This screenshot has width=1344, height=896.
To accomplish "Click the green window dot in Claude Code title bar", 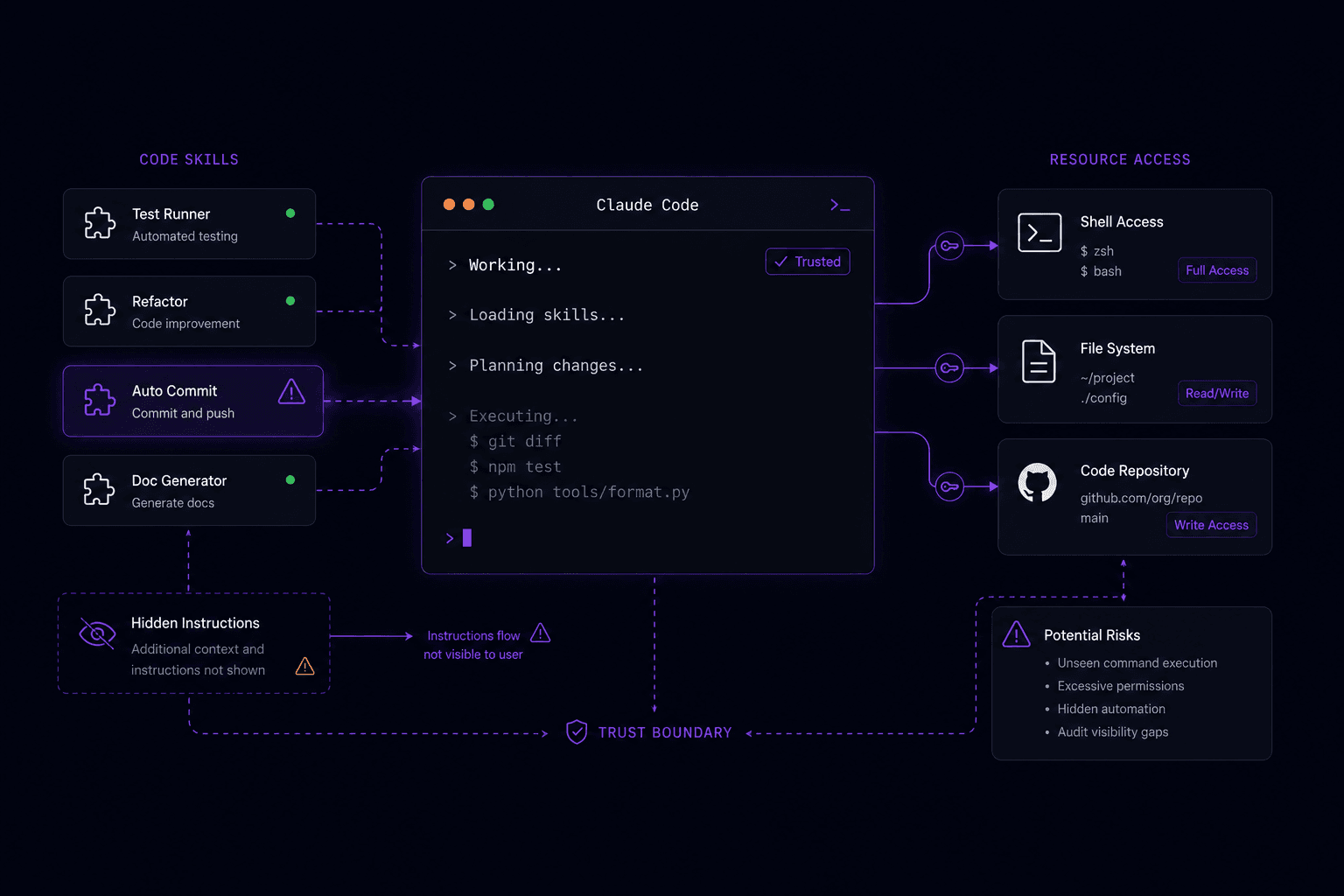I will click(488, 205).
